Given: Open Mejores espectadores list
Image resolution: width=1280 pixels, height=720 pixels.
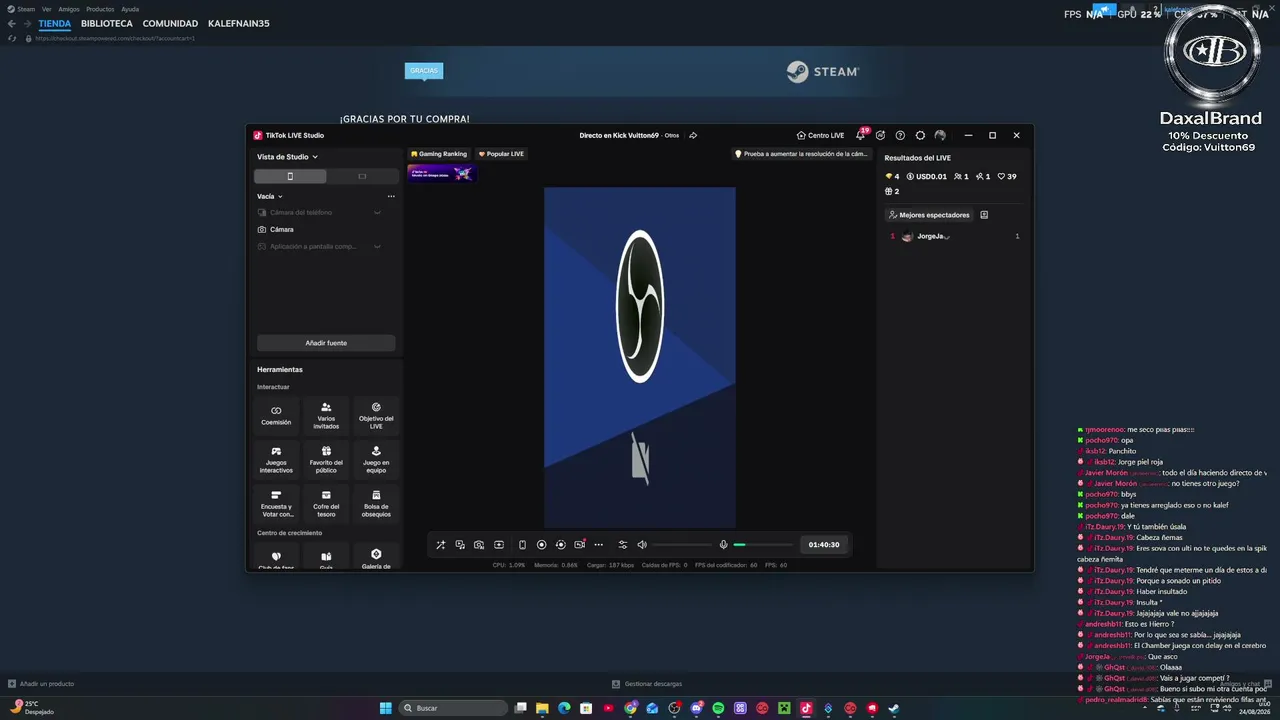Looking at the screenshot, I should tap(929, 215).
